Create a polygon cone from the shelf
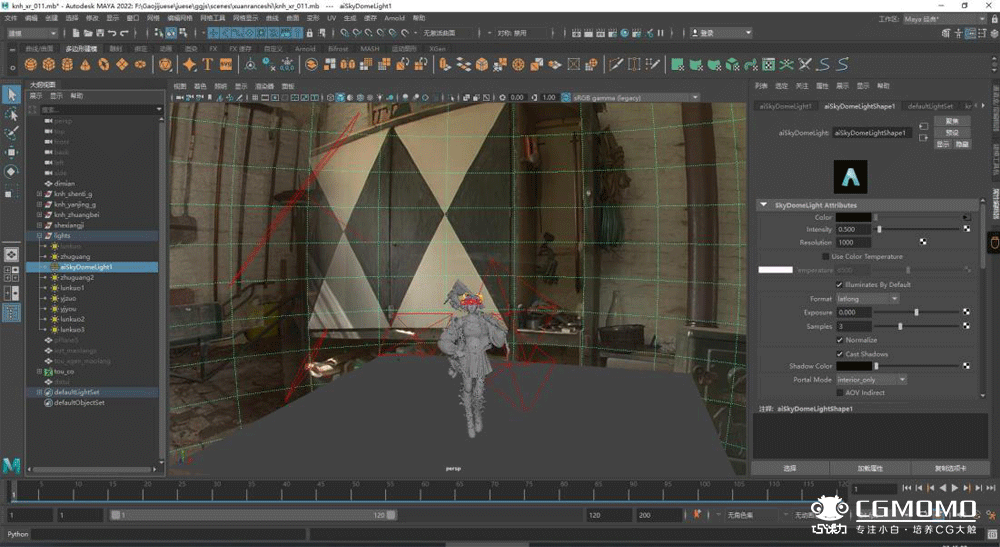The width and height of the screenshot is (1000, 547). (x=85, y=64)
